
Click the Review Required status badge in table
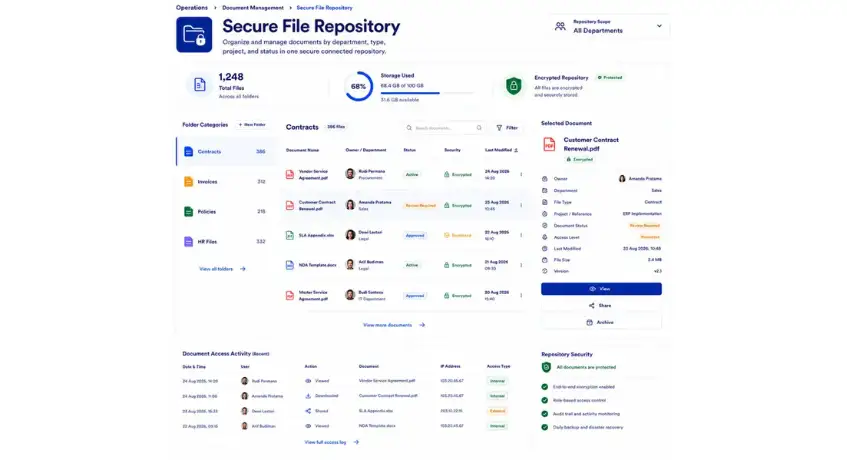click(420, 206)
